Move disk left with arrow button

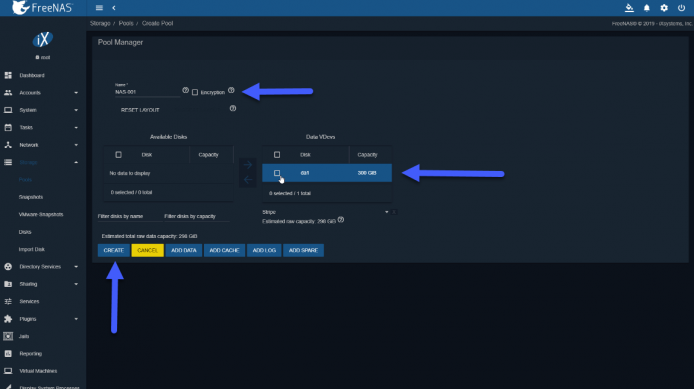click(248, 180)
